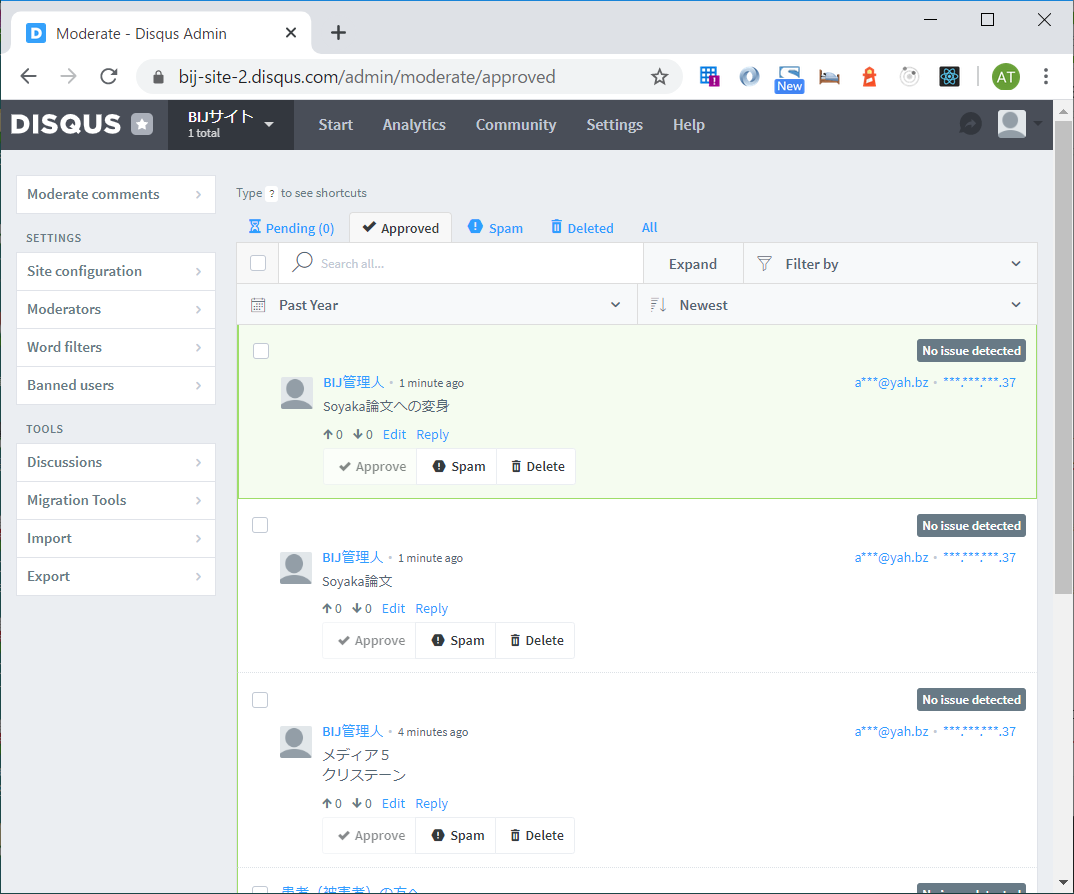The image size is (1074, 894).
Task: Open the React developer tools extension icon
Action: point(949,77)
